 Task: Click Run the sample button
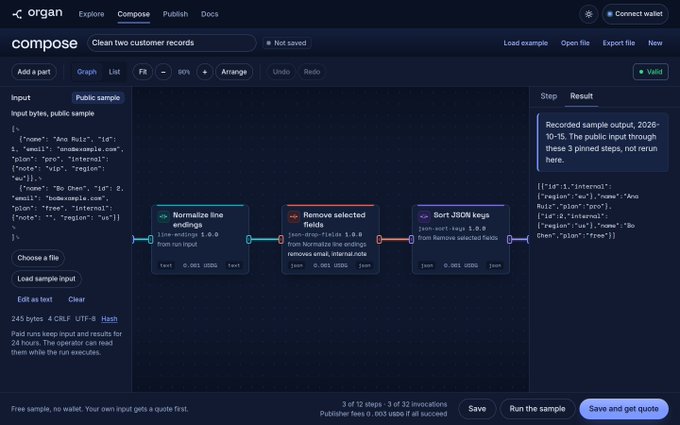pyautogui.click(x=537, y=409)
